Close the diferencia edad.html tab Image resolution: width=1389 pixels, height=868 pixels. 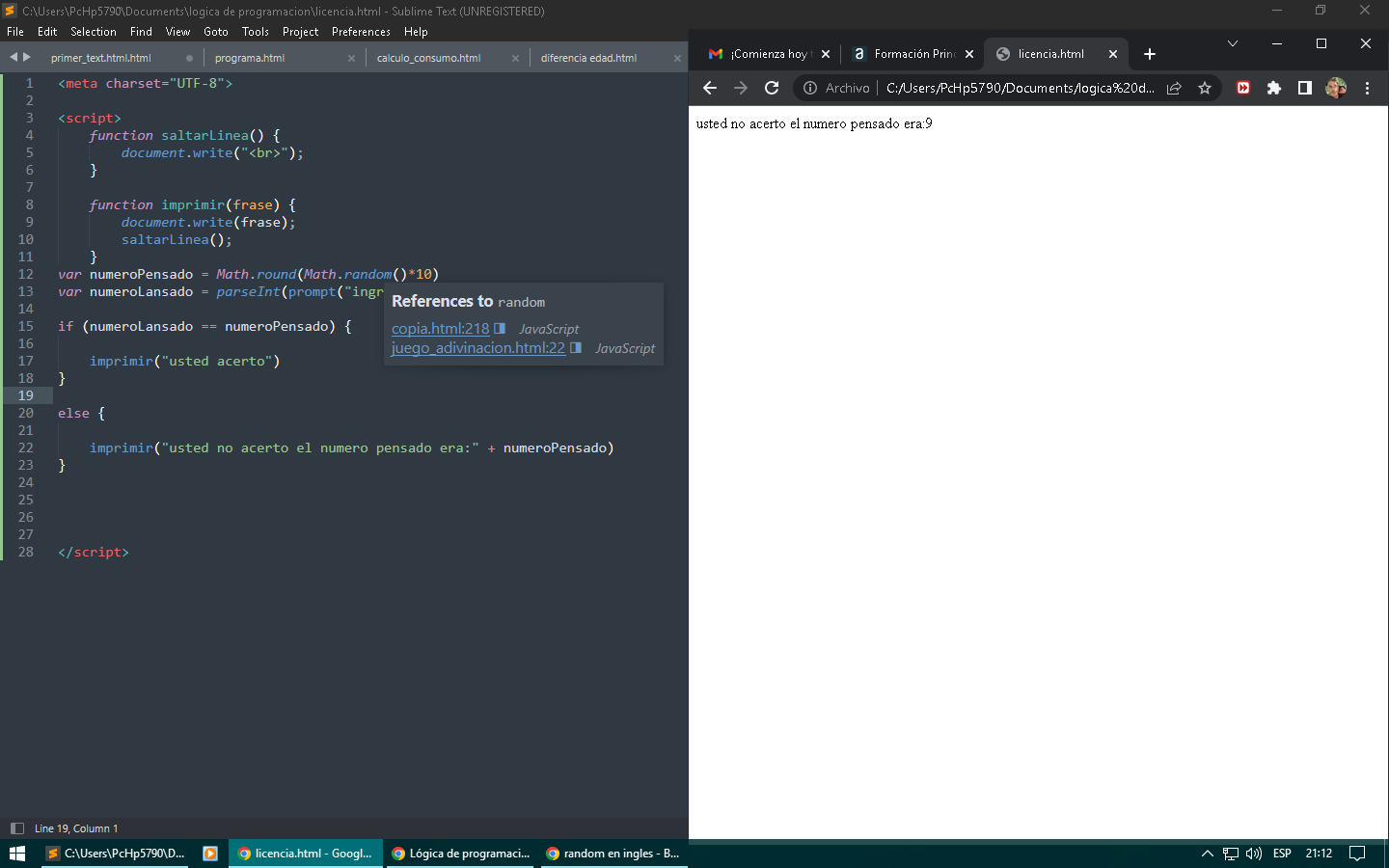(677, 58)
